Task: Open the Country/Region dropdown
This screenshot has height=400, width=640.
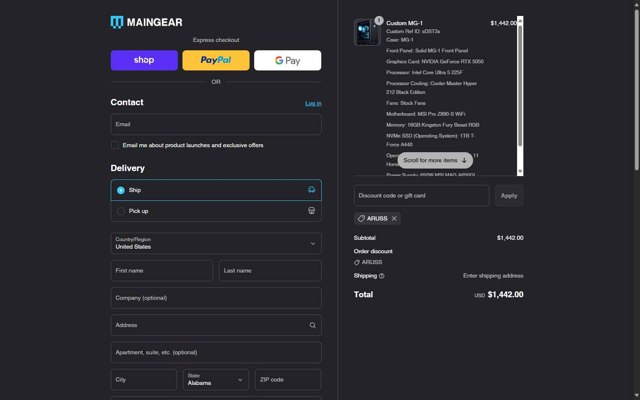Action: click(216, 243)
